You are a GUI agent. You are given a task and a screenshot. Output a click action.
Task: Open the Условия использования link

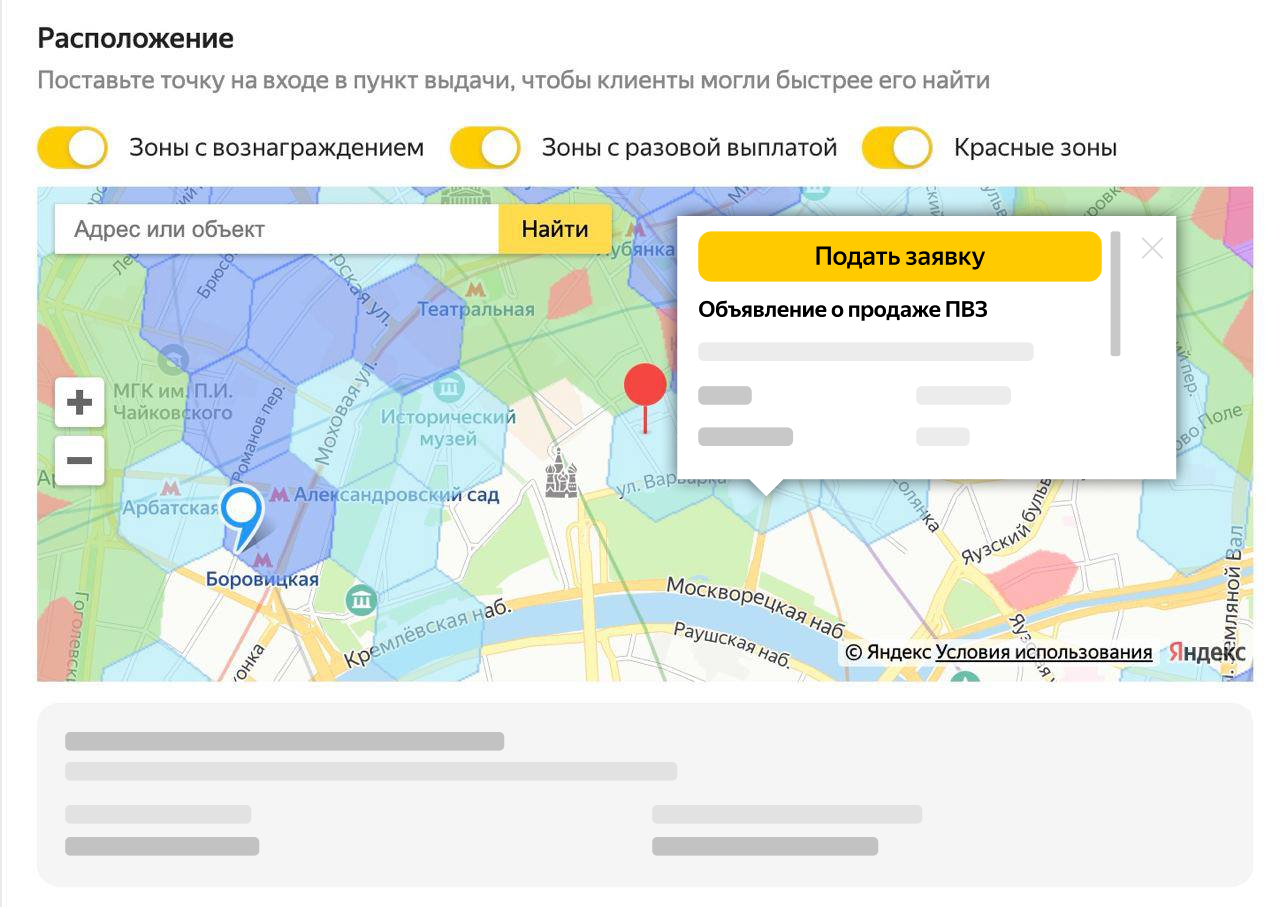[x=1043, y=652]
